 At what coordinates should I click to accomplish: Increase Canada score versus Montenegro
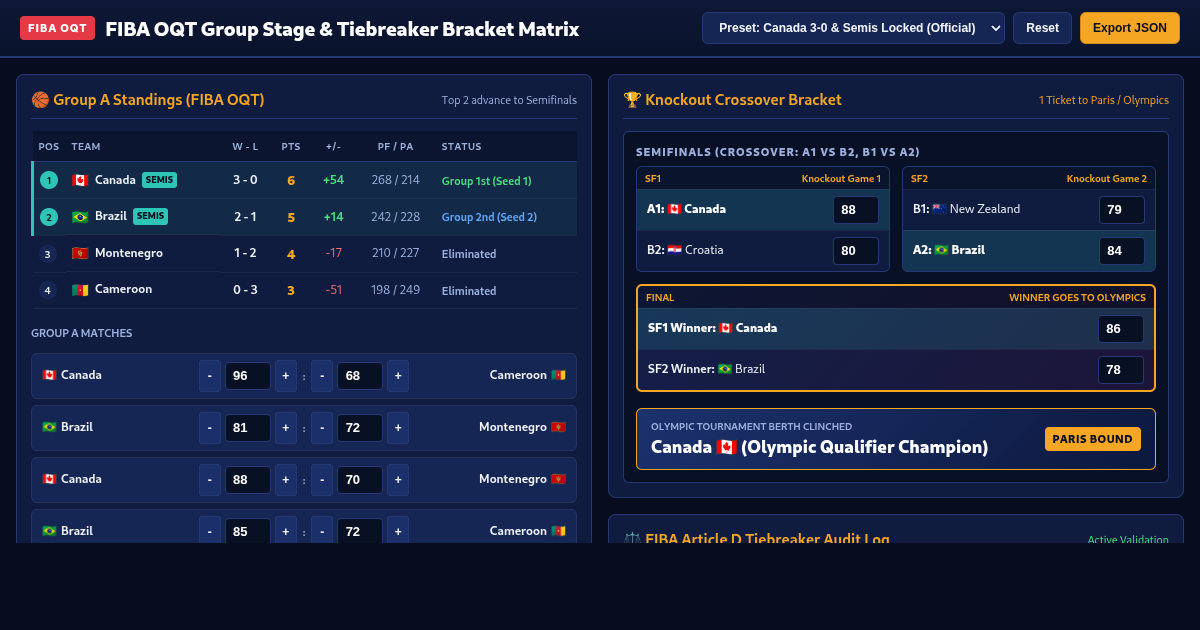pos(286,479)
